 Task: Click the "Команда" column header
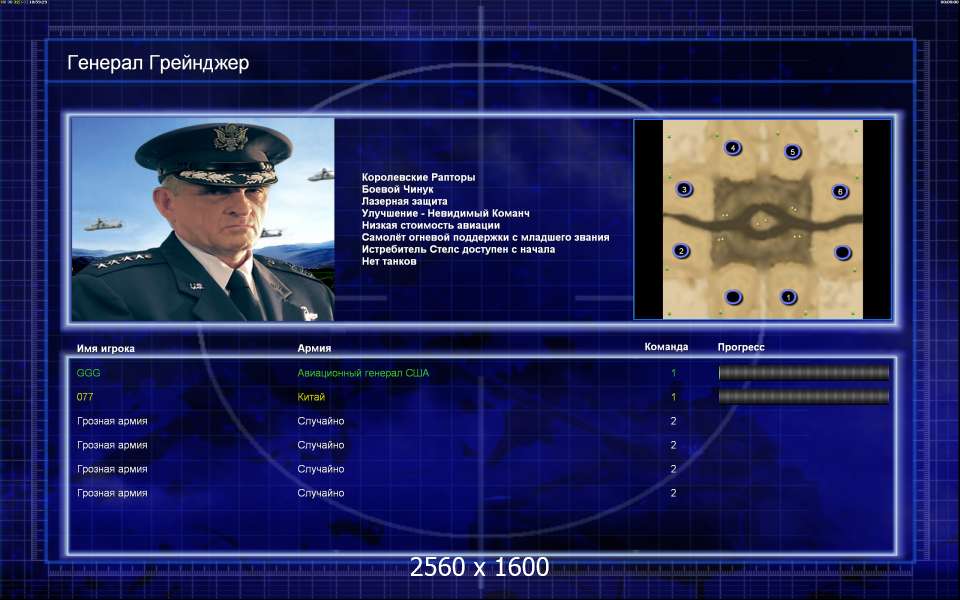[x=666, y=347]
